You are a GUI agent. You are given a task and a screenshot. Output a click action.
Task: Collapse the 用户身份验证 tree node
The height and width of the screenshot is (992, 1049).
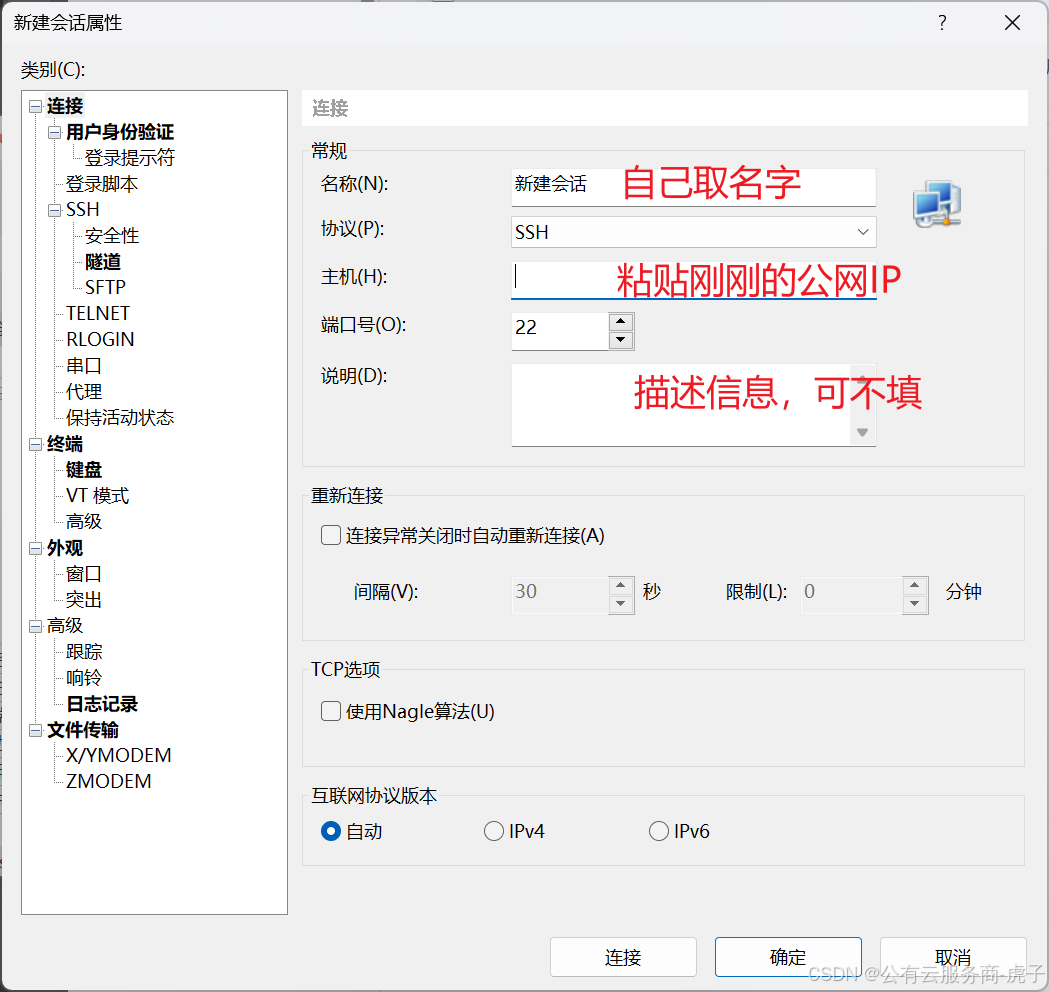[55, 132]
